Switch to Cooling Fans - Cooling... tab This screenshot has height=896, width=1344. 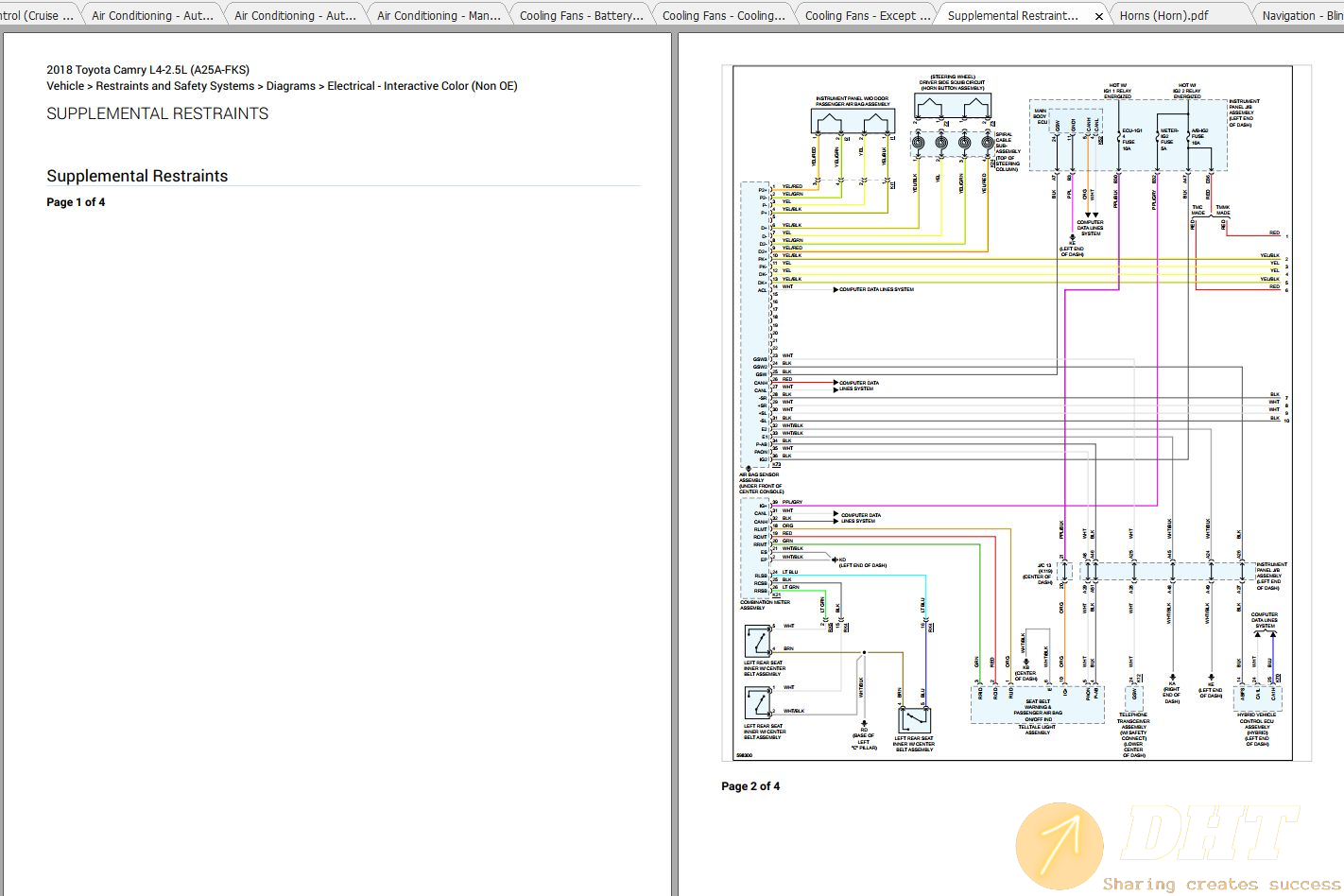[723, 15]
